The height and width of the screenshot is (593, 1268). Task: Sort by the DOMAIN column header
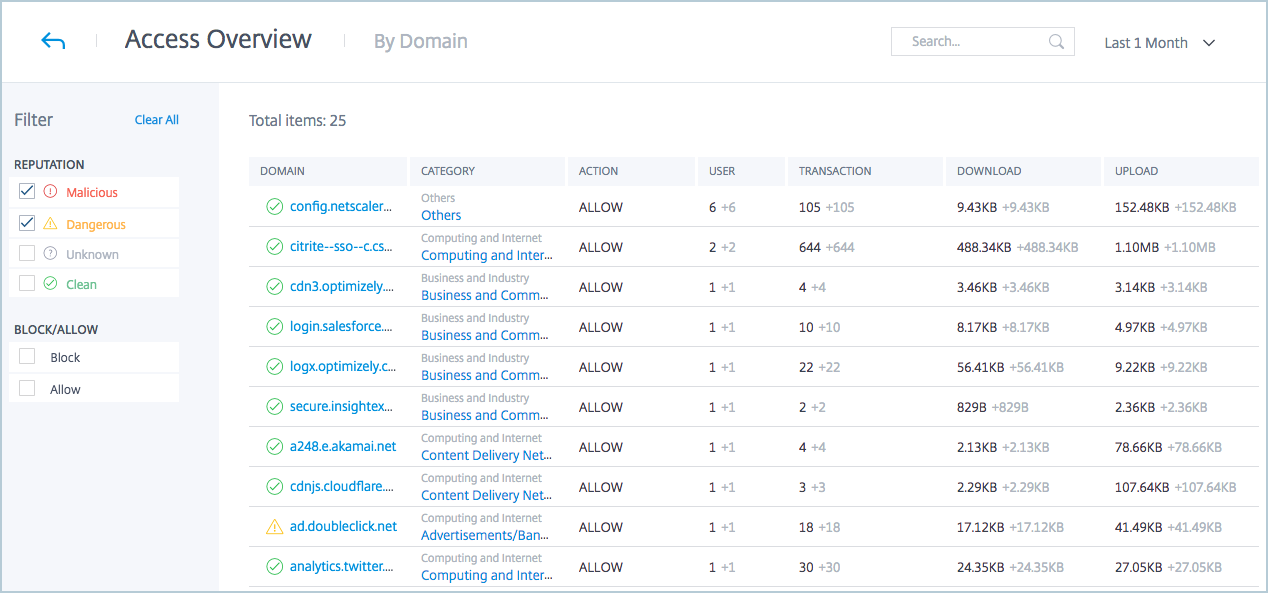point(283,171)
